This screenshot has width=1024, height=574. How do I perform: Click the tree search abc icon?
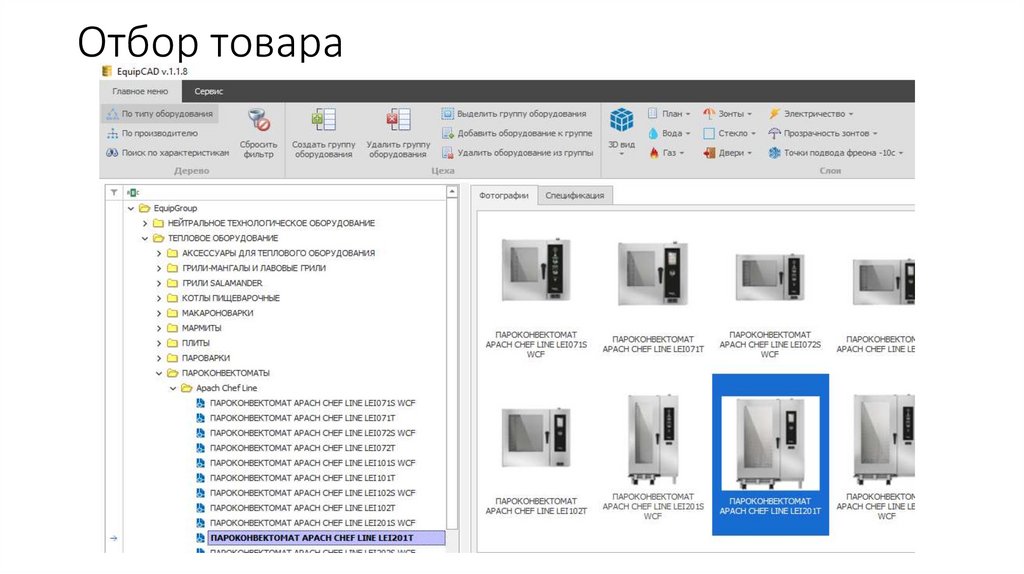pos(133,193)
